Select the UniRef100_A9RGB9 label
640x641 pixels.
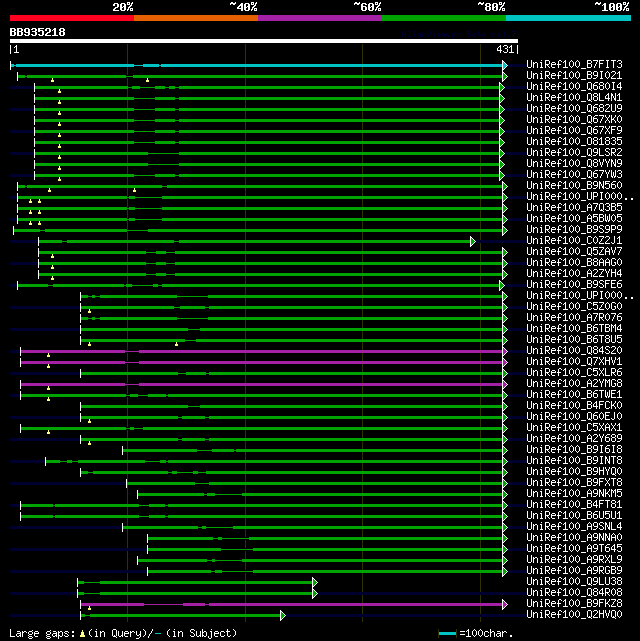(x=574, y=570)
